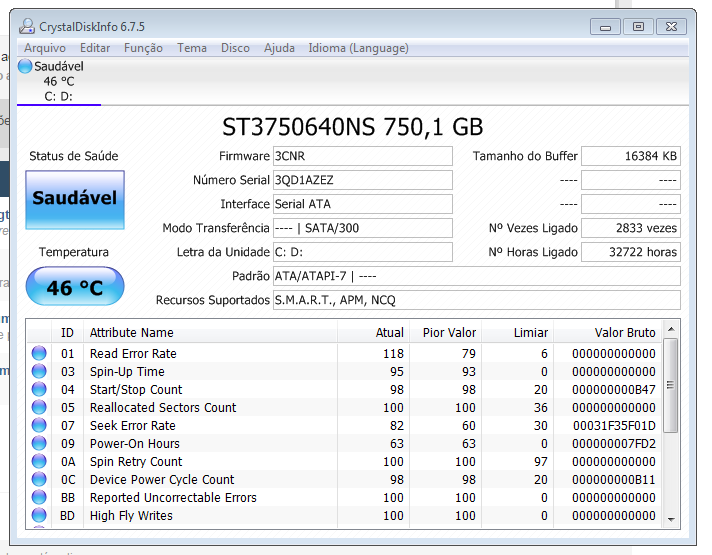Minimize the CrystalDiskInfo window

(x=605, y=27)
